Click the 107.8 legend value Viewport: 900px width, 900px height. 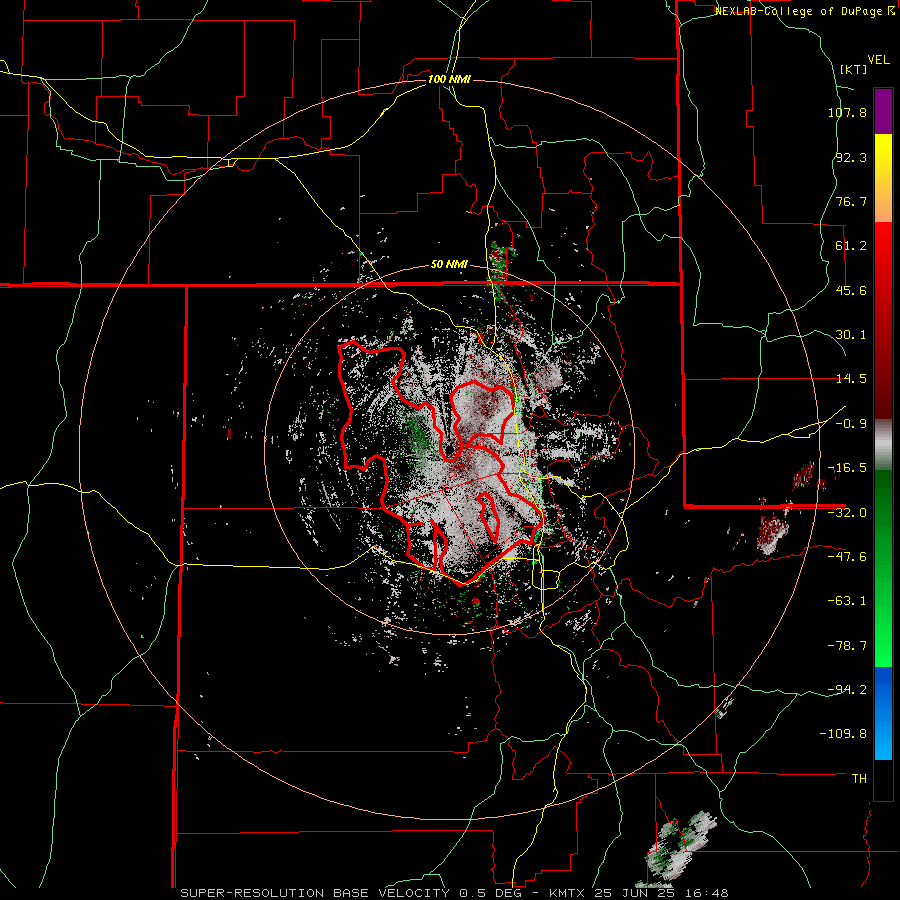tap(847, 112)
